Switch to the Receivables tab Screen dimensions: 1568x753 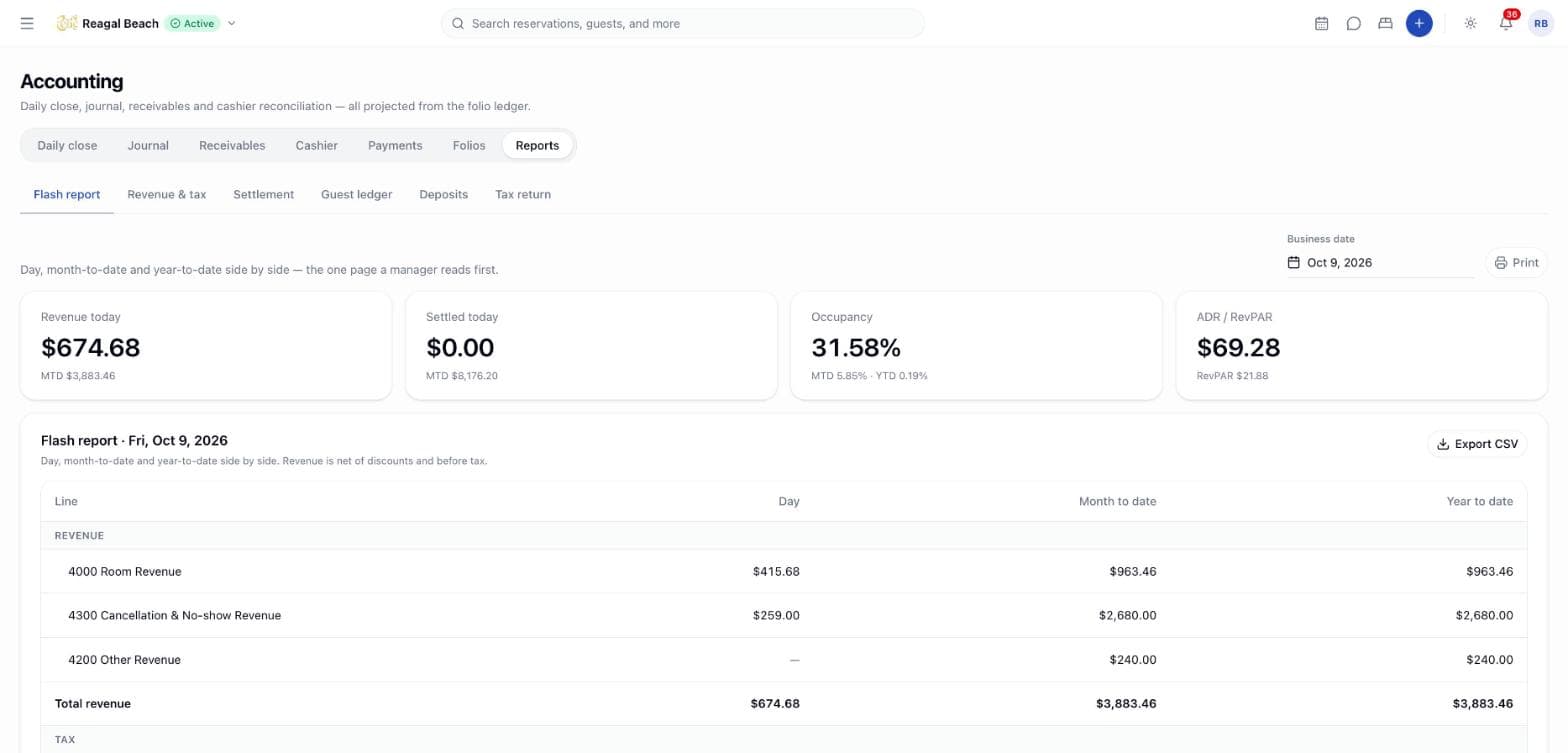click(232, 145)
